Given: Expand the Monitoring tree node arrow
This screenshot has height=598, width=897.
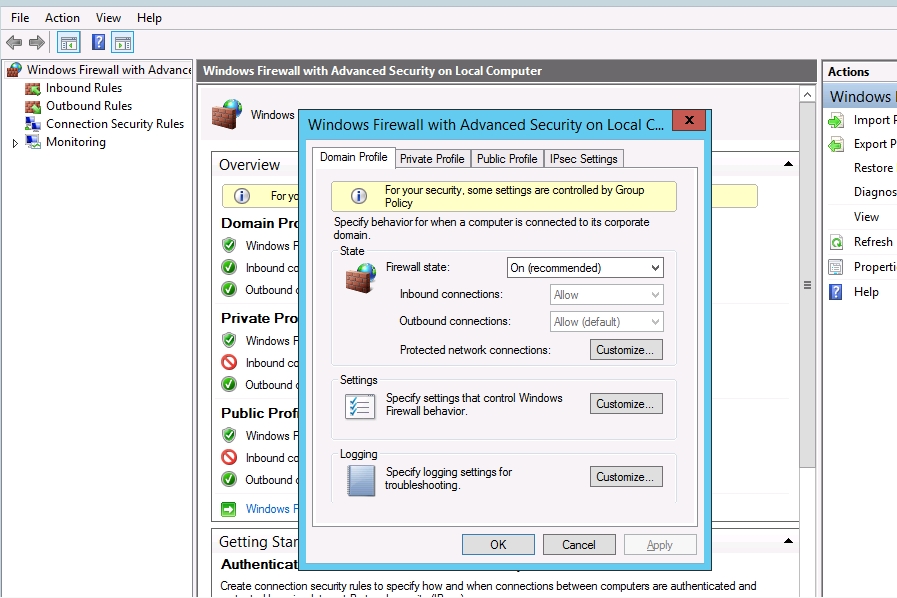Looking at the screenshot, I should coord(15,142).
